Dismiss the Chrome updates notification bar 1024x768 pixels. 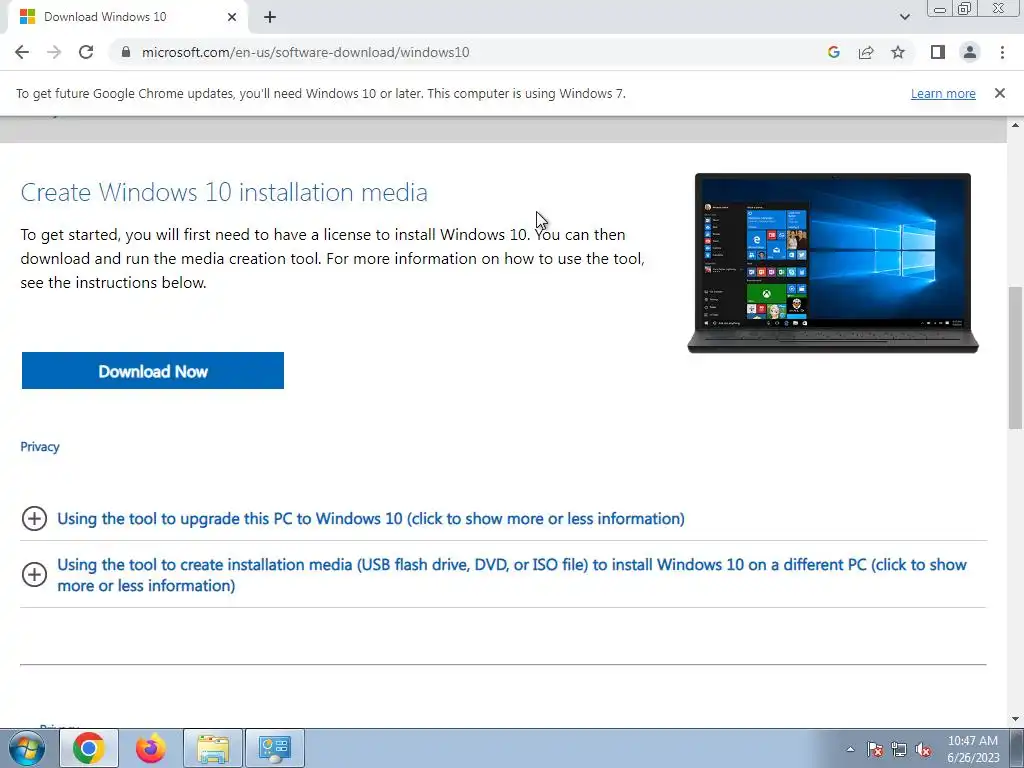[x=999, y=93]
